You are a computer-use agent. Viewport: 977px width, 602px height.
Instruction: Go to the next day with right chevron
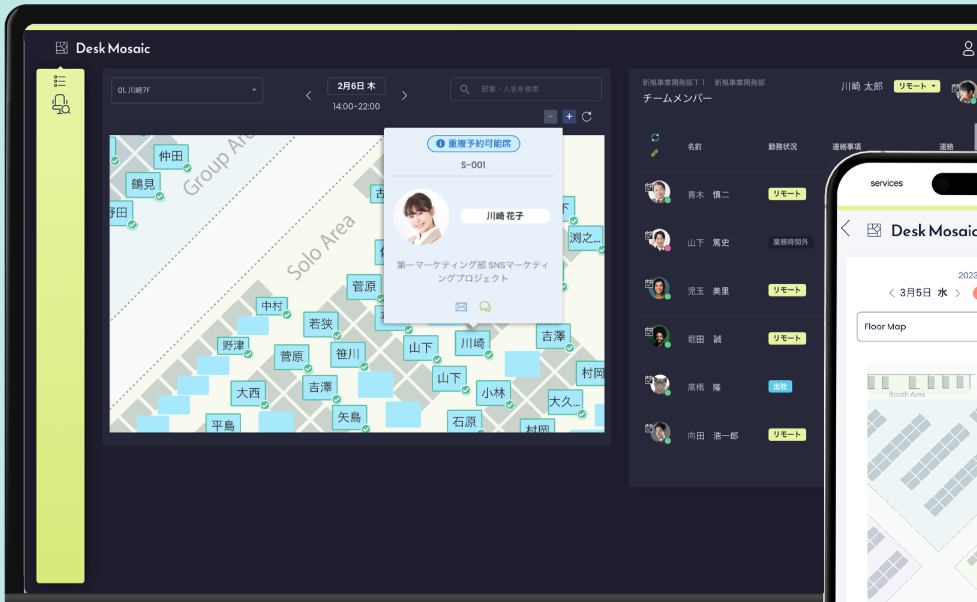pos(404,96)
